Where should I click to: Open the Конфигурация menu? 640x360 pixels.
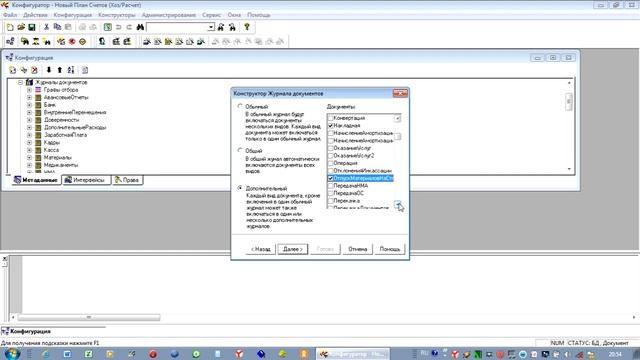pyautogui.click(x=73, y=15)
